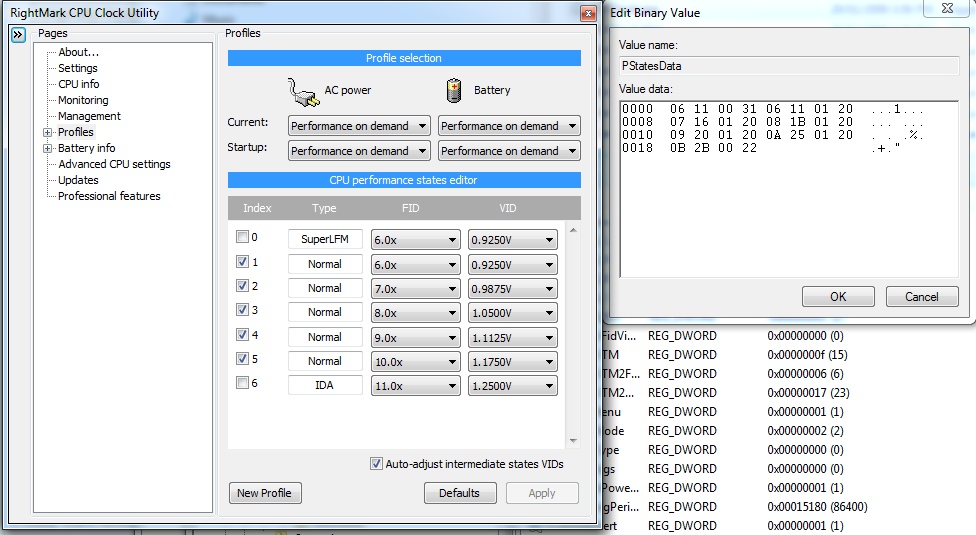Open the Startup AC power profile dropdown

359,151
